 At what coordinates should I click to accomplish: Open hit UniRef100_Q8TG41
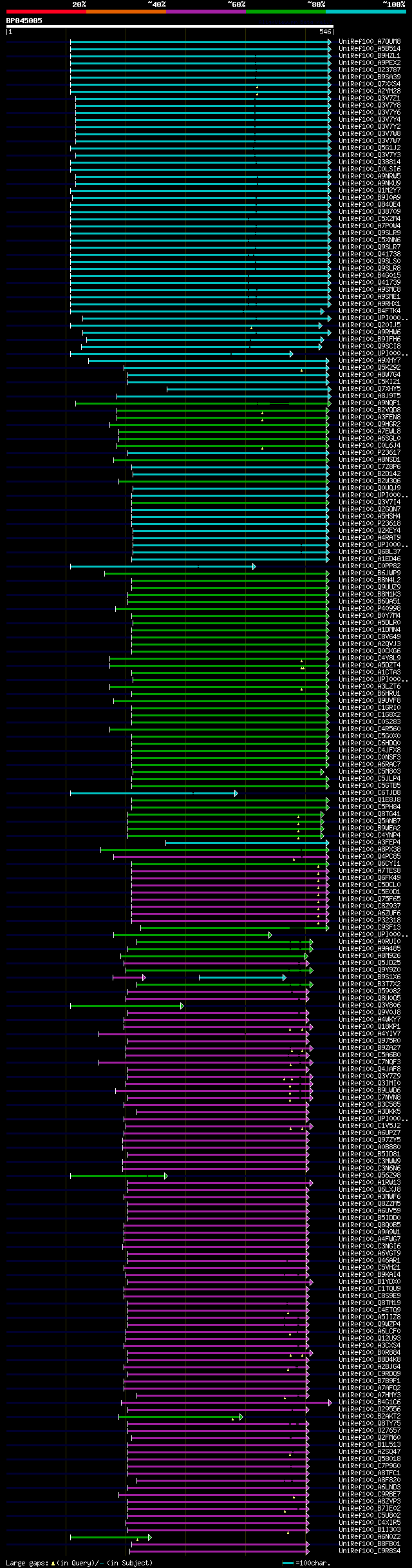click(370, 814)
